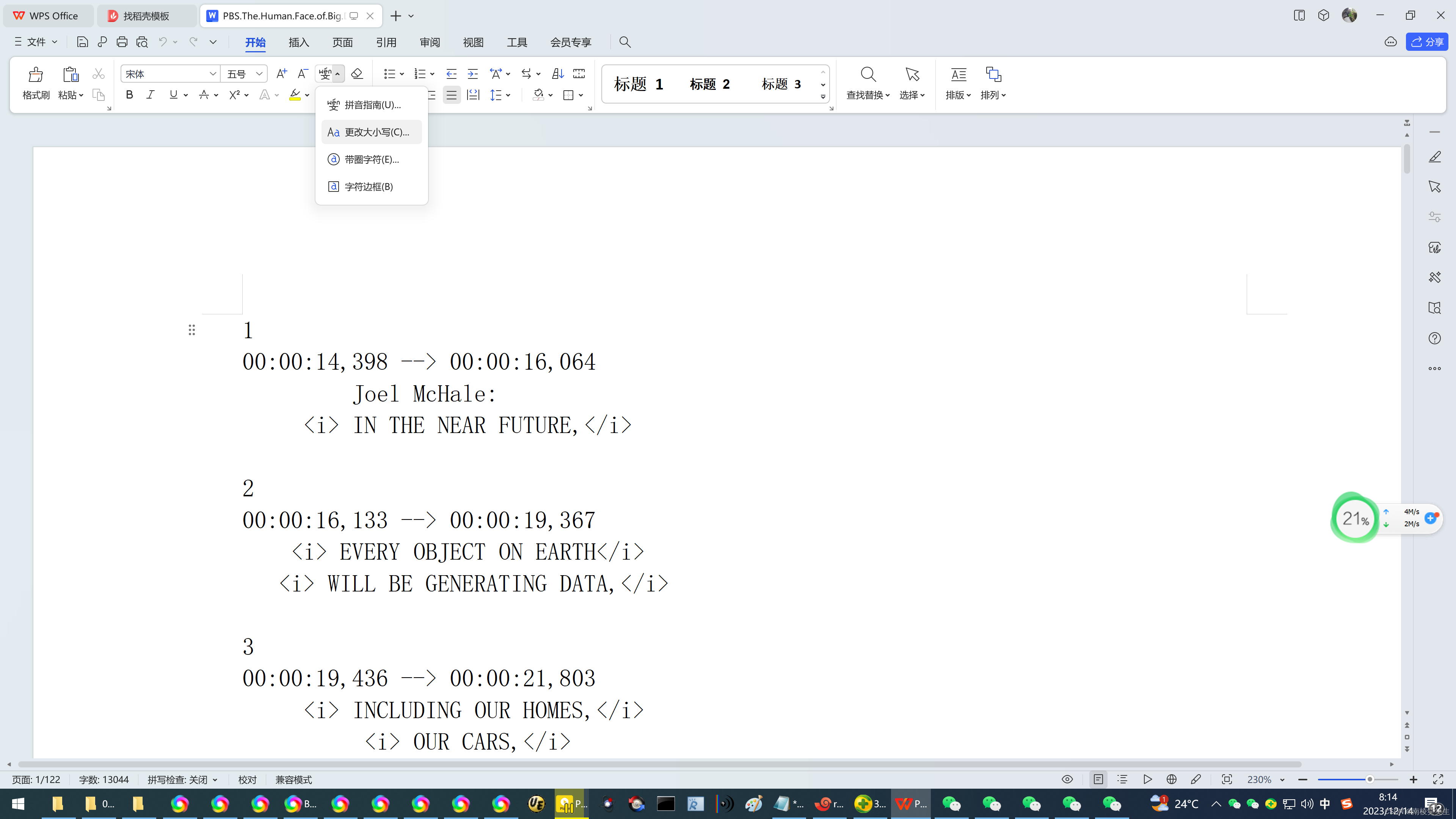
Task: Apply the 标题 1 heading style
Action: [x=638, y=84]
